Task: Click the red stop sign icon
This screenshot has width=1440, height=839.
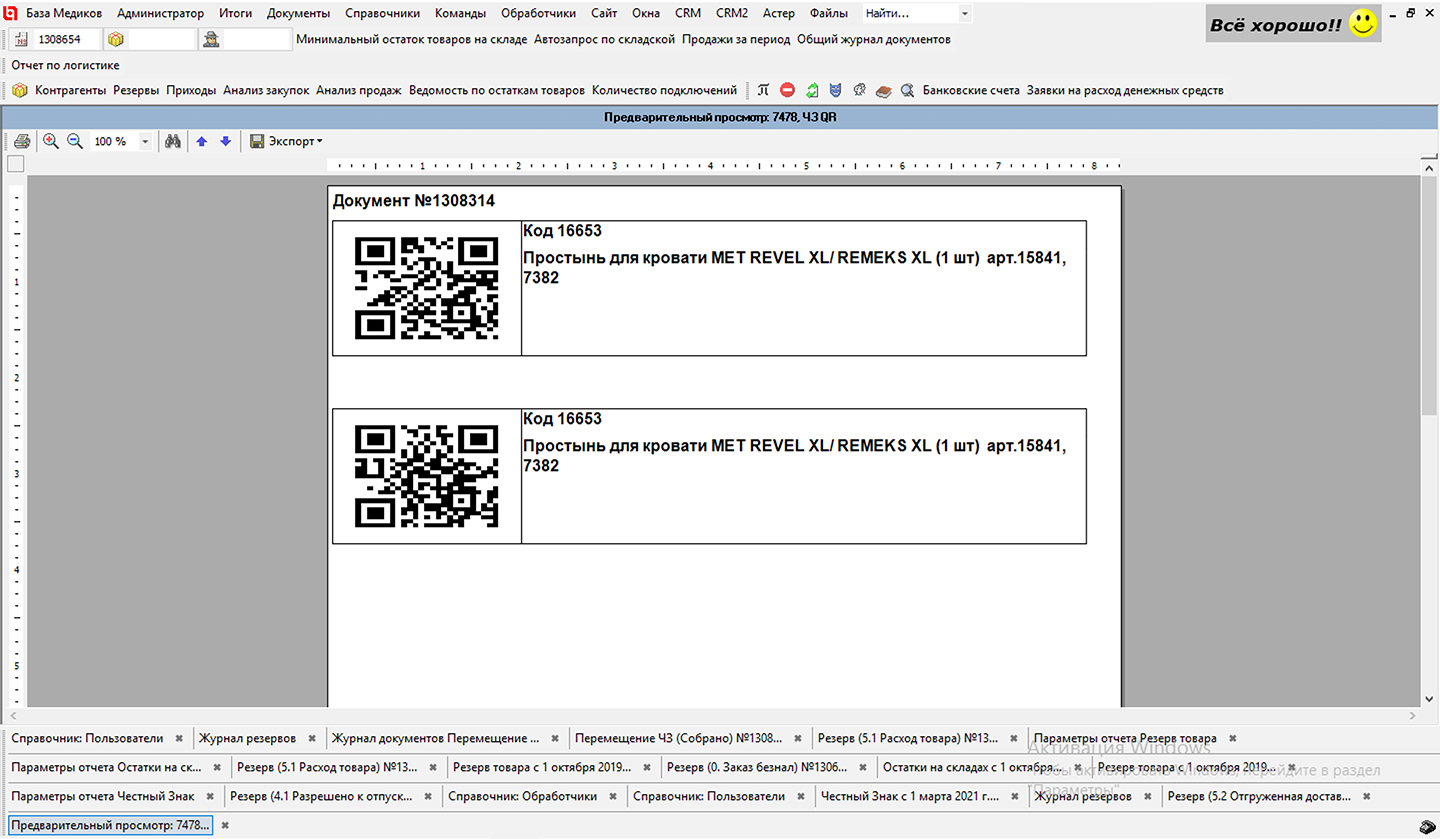Action: (787, 90)
